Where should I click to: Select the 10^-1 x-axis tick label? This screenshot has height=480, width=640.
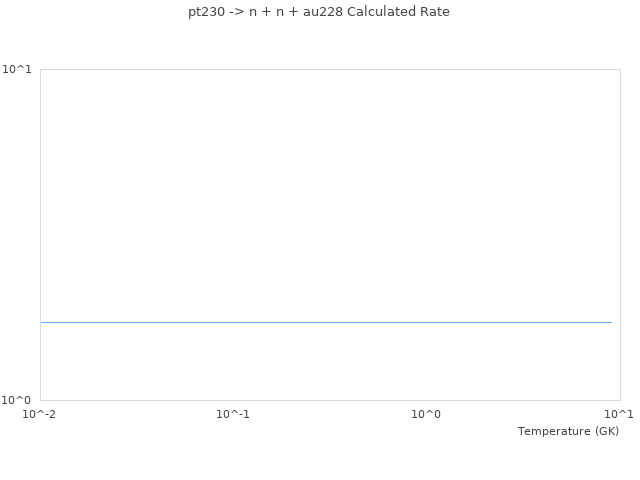[233, 414]
